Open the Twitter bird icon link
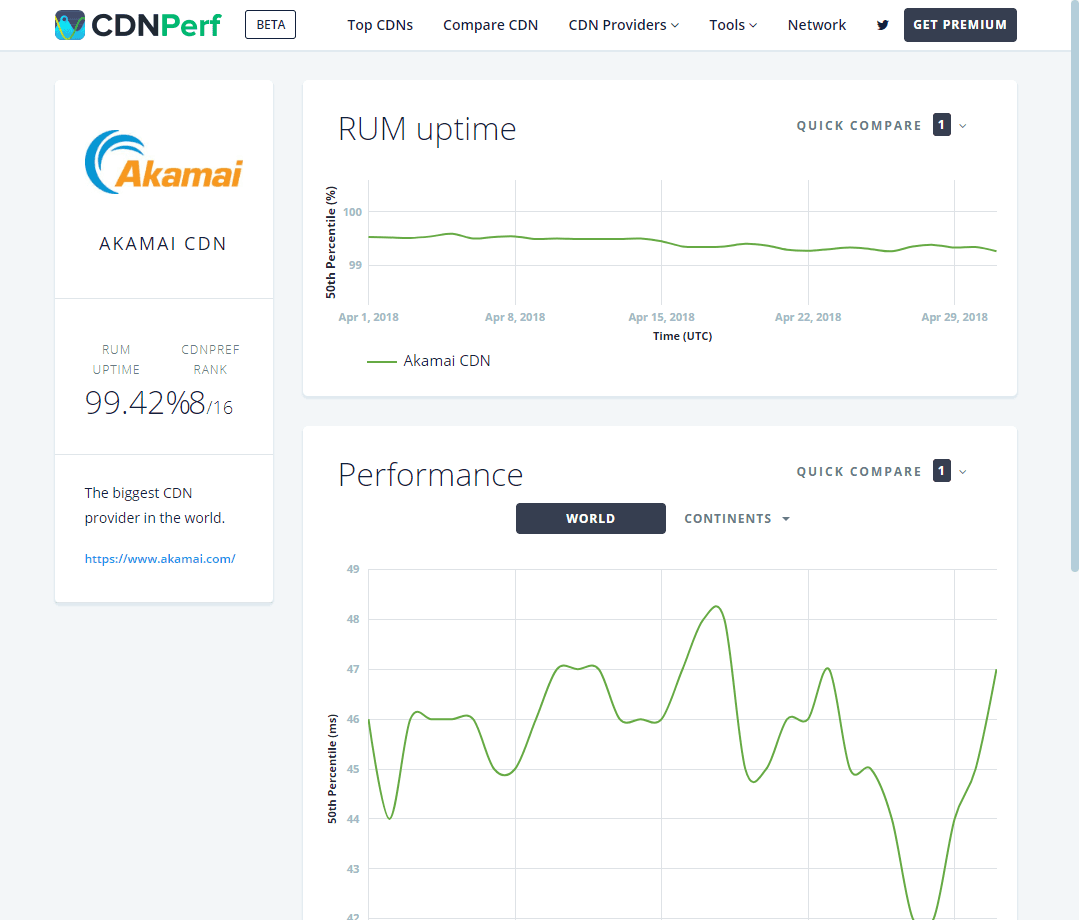Image resolution: width=1079 pixels, height=920 pixels. (882, 25)
